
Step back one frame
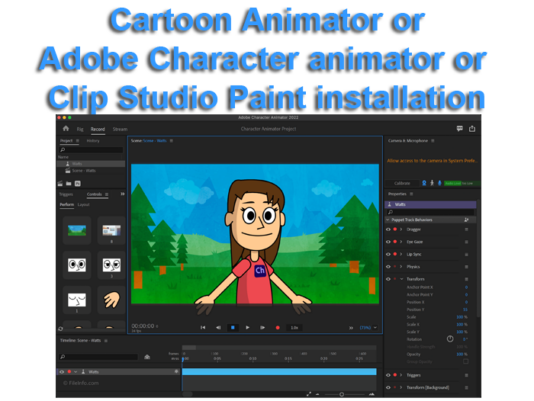click(x=218, y=327)
